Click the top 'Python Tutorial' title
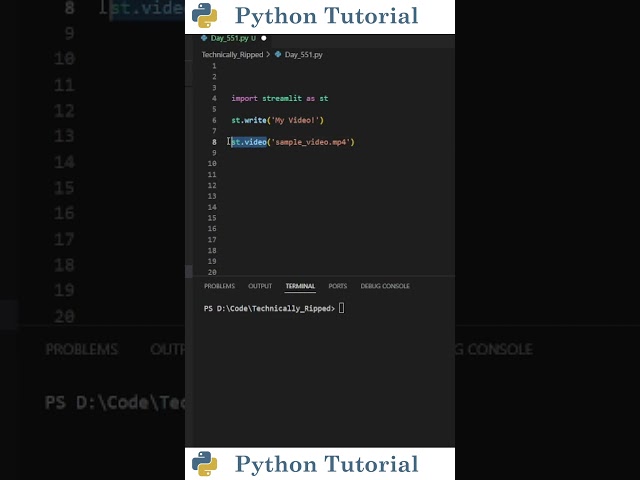The width and height of the screenshot is (640, 480). pyautogui.click(x=327, y=16)
